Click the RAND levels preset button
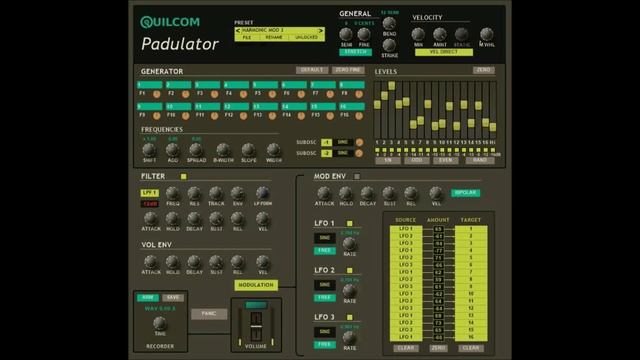The image size is (640, 360). pos(480,160)
